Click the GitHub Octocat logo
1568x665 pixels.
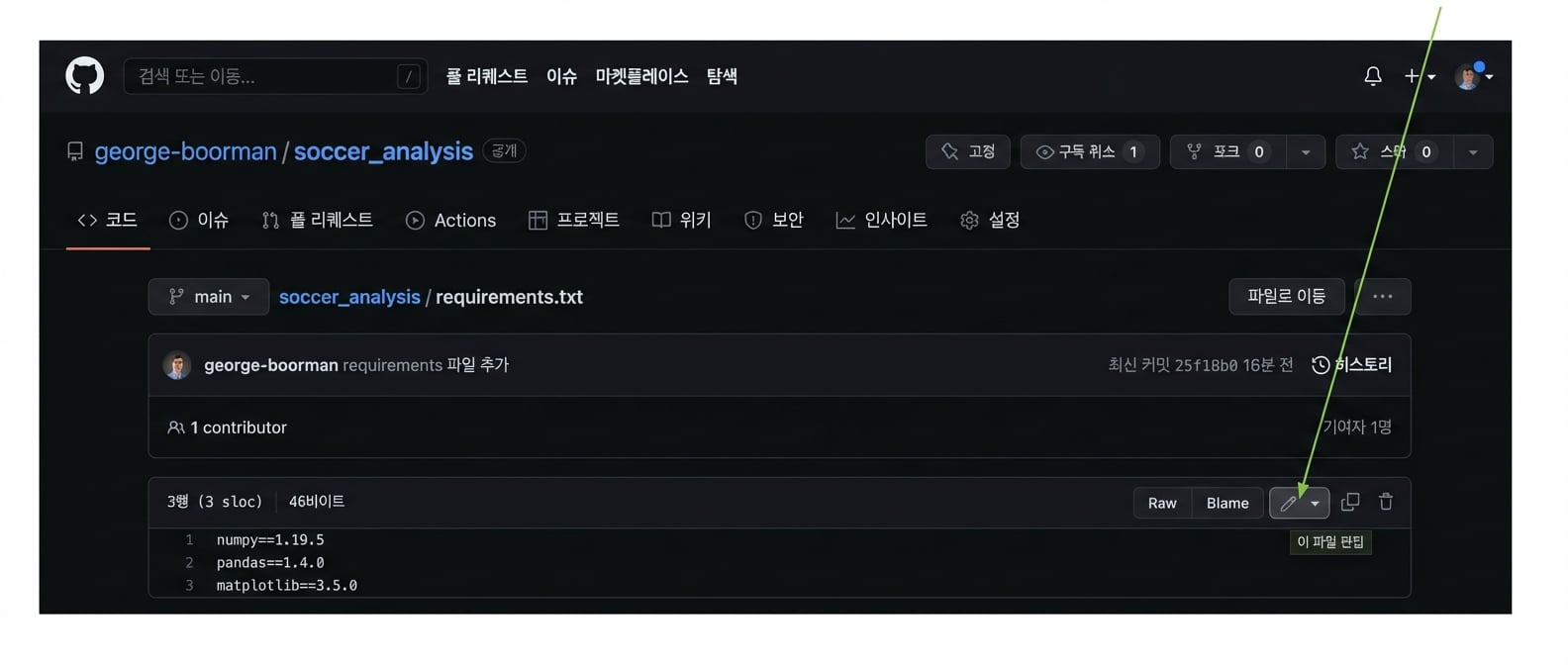coord(84,76)
